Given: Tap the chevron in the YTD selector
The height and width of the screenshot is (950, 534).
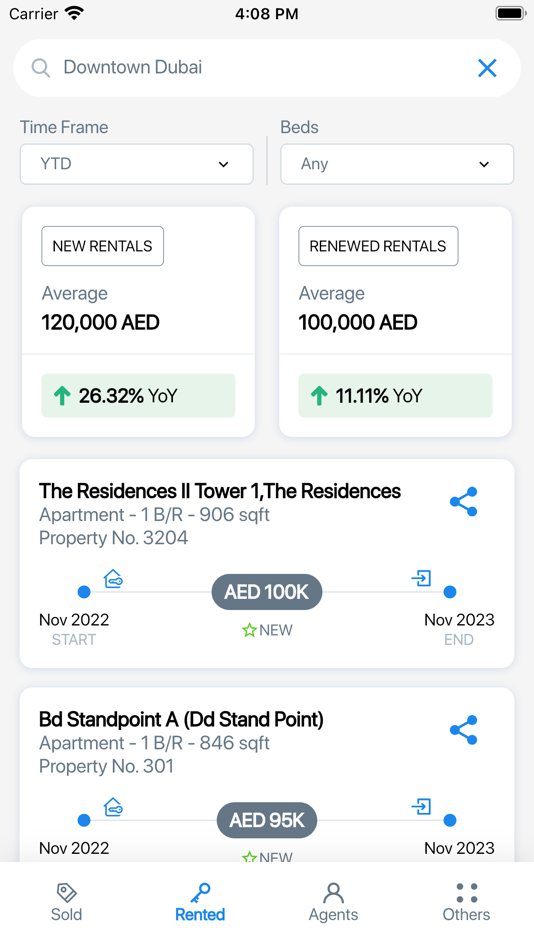Looking at the screenshot, I should click(224, 164).
